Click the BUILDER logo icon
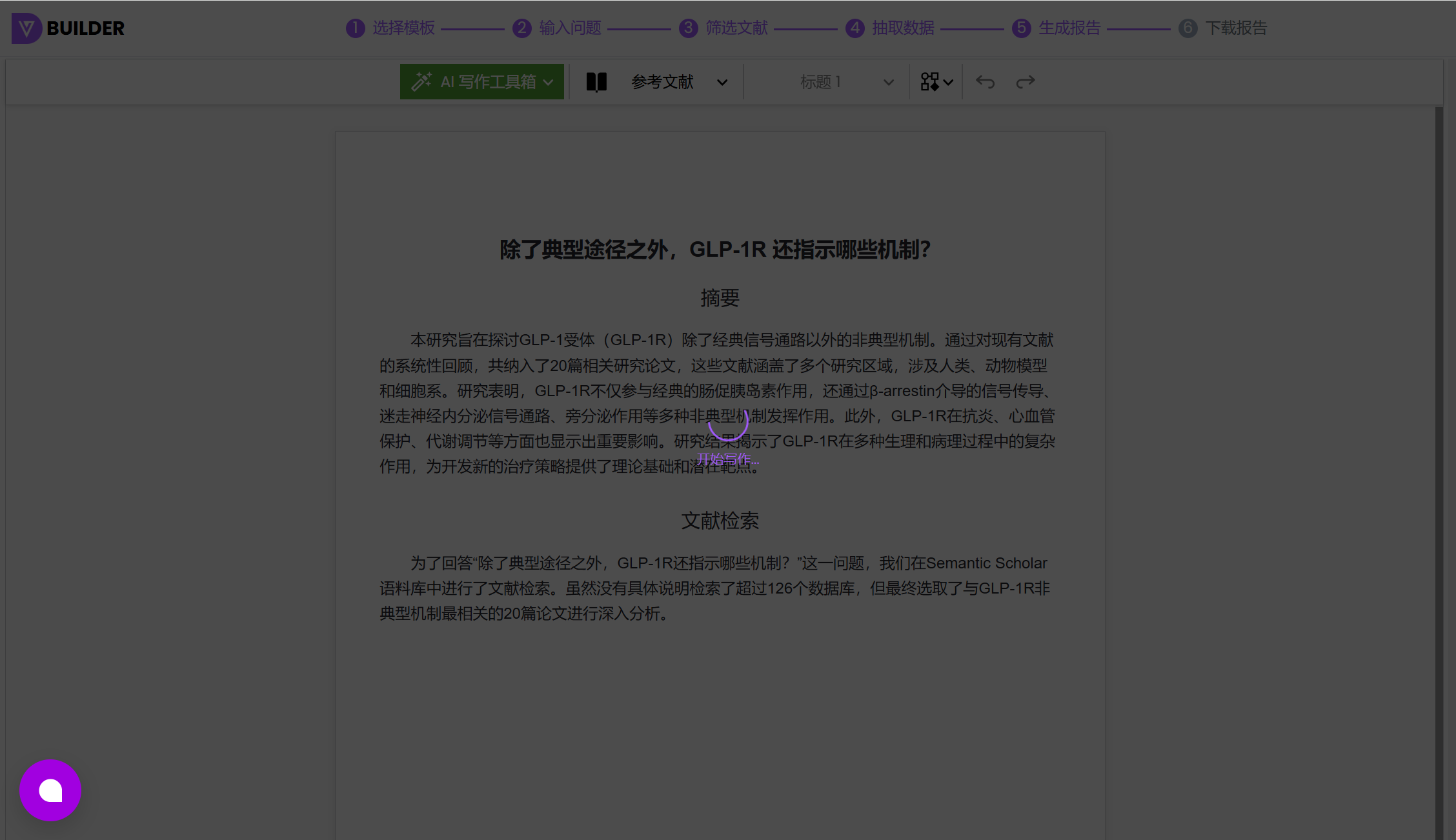The image size is (1456, 840). [x=26, y=28]
